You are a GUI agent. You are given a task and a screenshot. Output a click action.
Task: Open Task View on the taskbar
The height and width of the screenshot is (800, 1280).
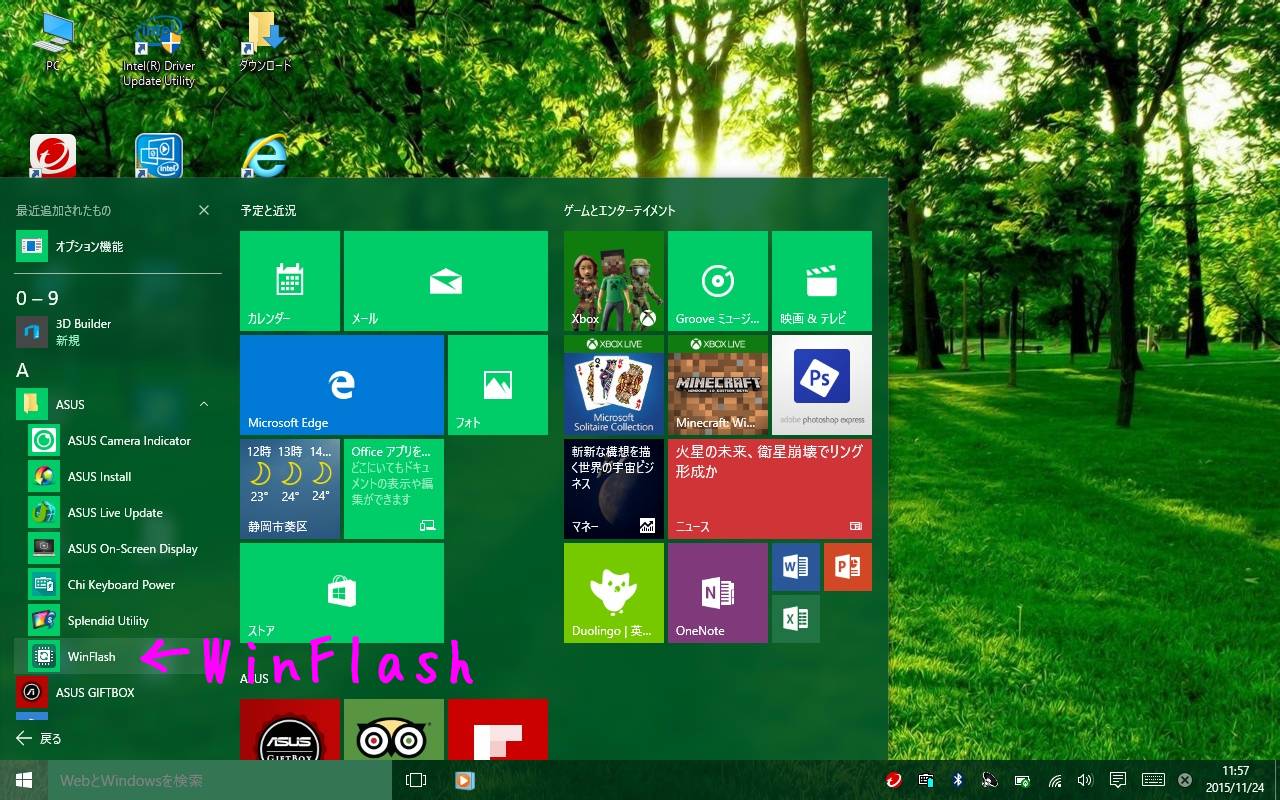click(416, 780)
